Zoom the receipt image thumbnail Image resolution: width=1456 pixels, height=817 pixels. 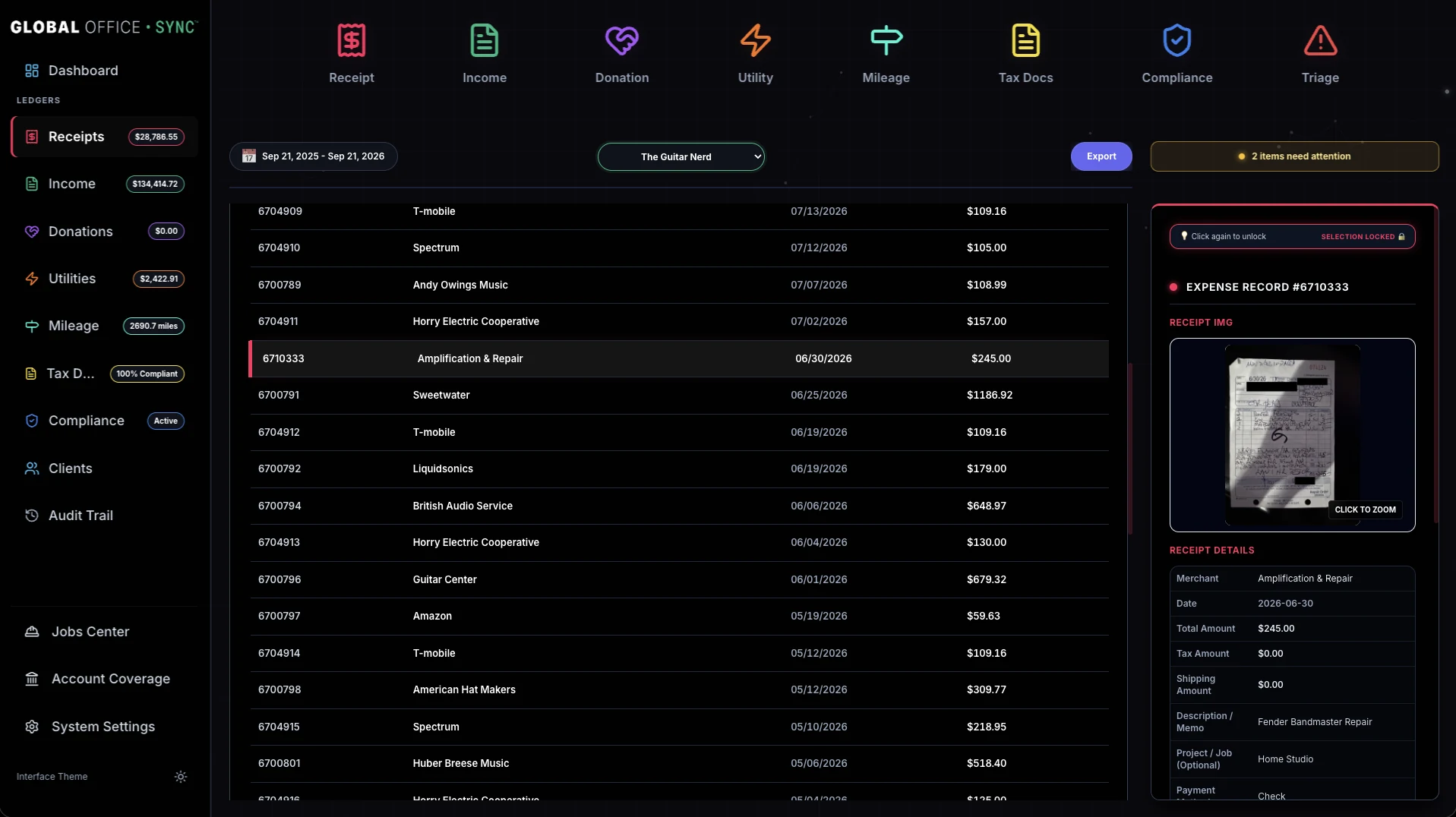(x=1292, y=434)
